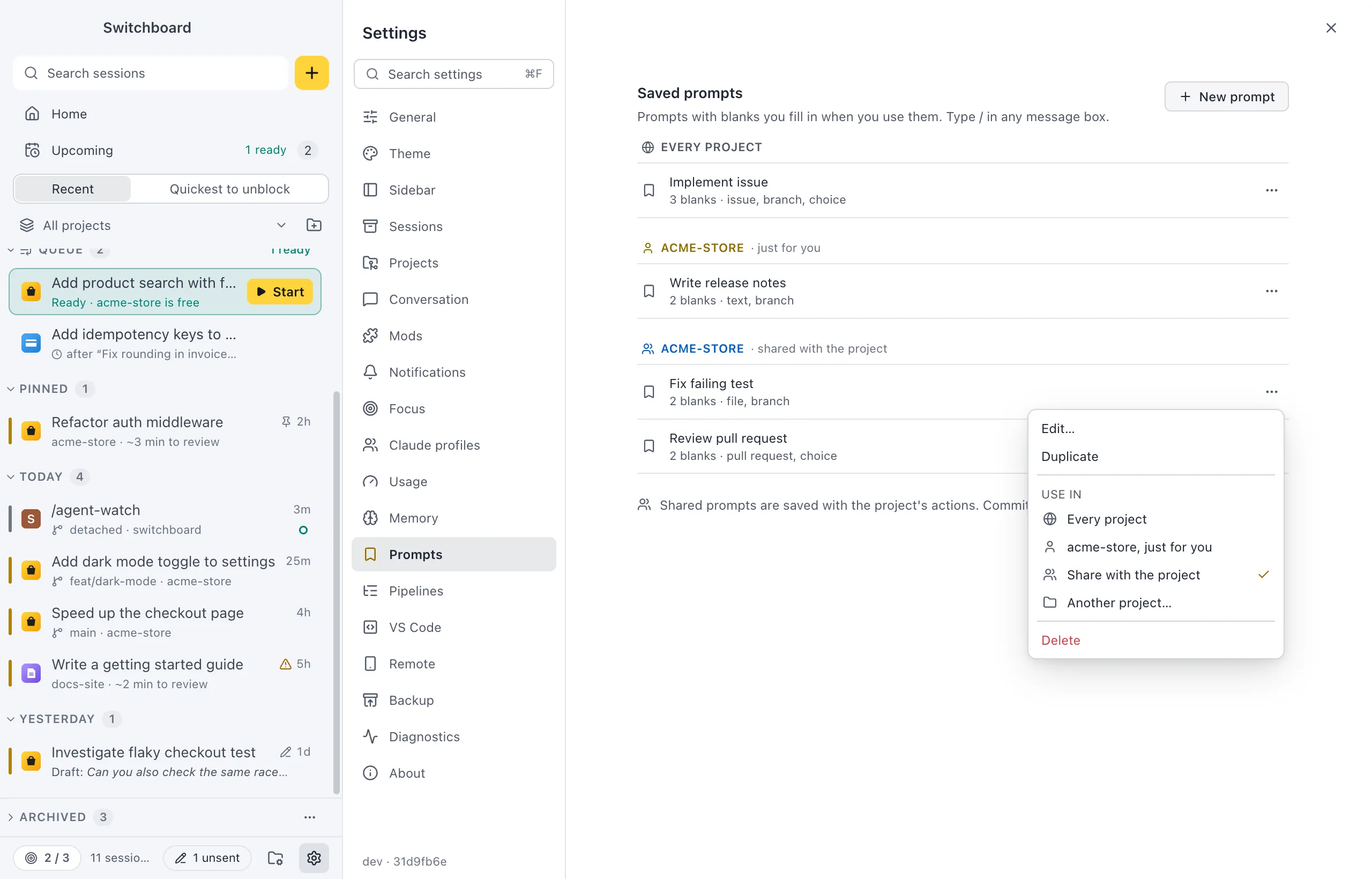Open the settings gear icon in bottom bar
This screenshot has width=1372, height=879.
pos(314,858)
